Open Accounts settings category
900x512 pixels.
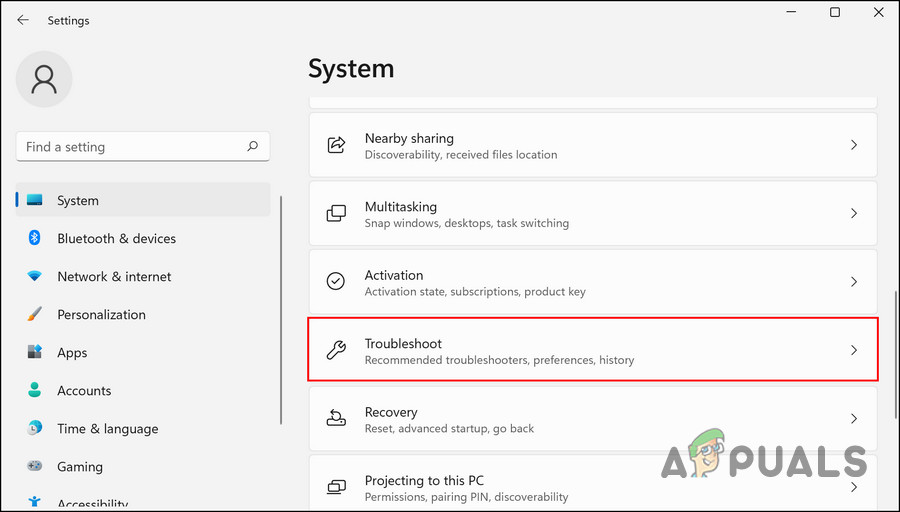(143, 390)
